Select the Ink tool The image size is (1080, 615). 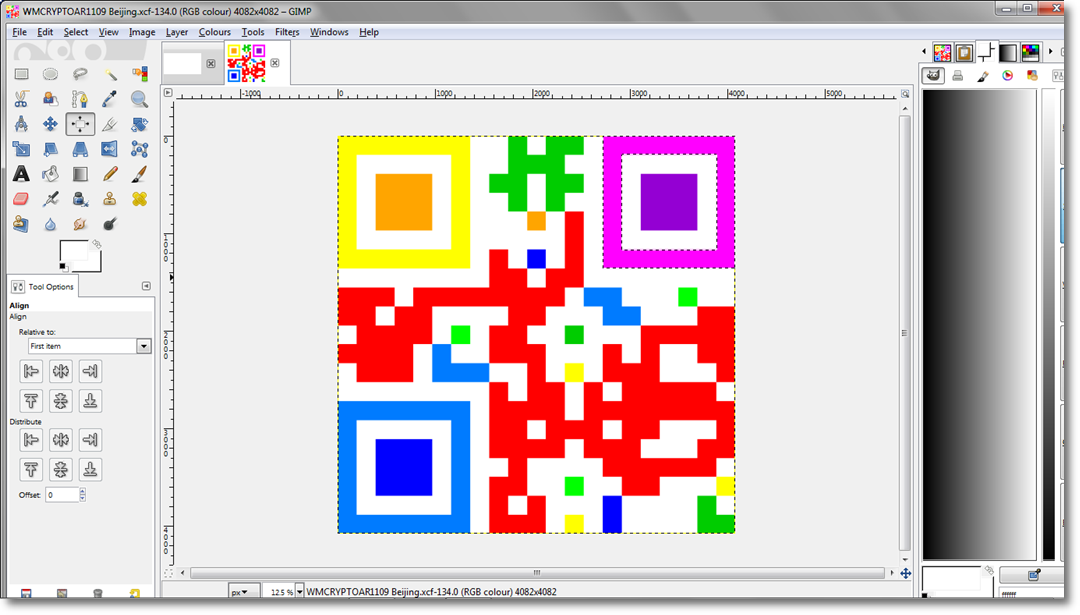pyautogui.click(x=80, y=199)
